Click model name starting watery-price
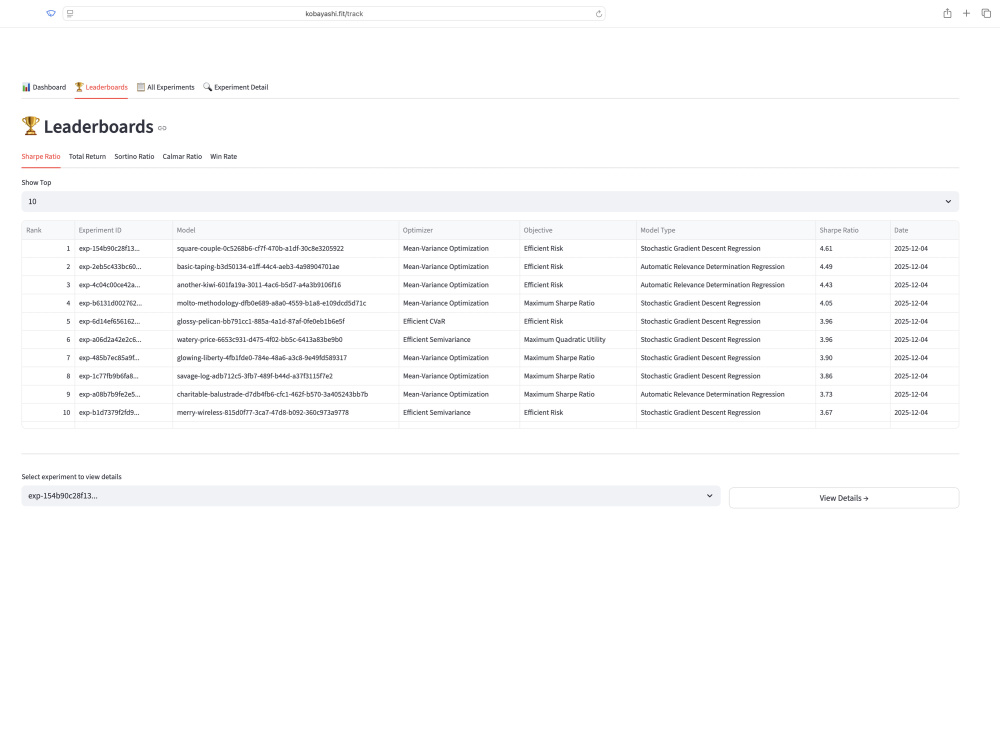 click(260, 340)
